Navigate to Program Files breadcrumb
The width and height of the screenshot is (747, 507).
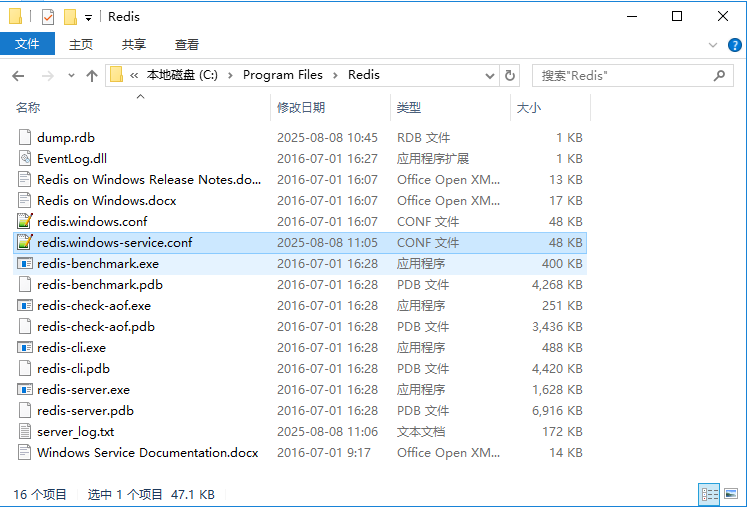point(283,75)
